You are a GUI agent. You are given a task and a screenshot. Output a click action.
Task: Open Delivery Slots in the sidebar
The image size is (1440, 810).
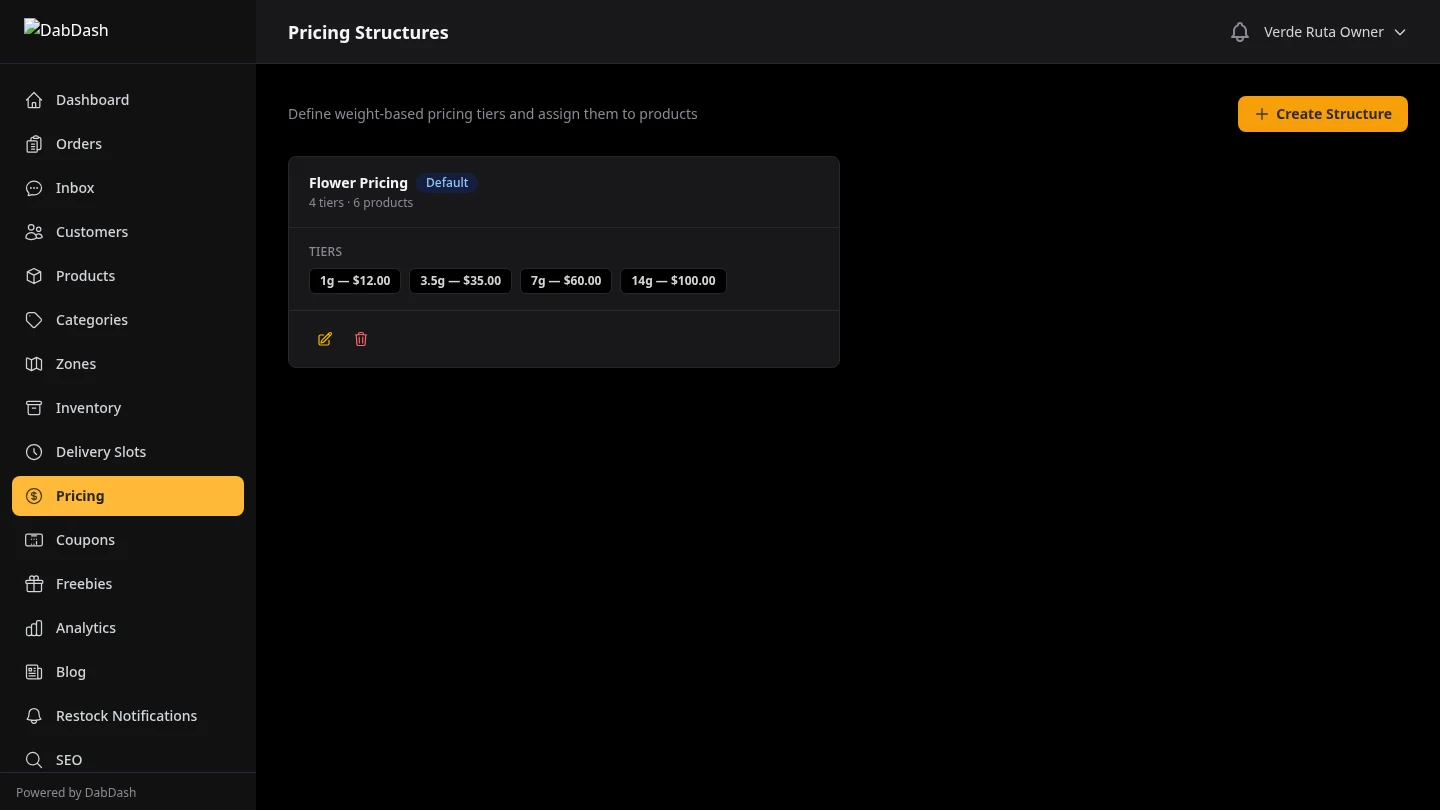(101, 452)
